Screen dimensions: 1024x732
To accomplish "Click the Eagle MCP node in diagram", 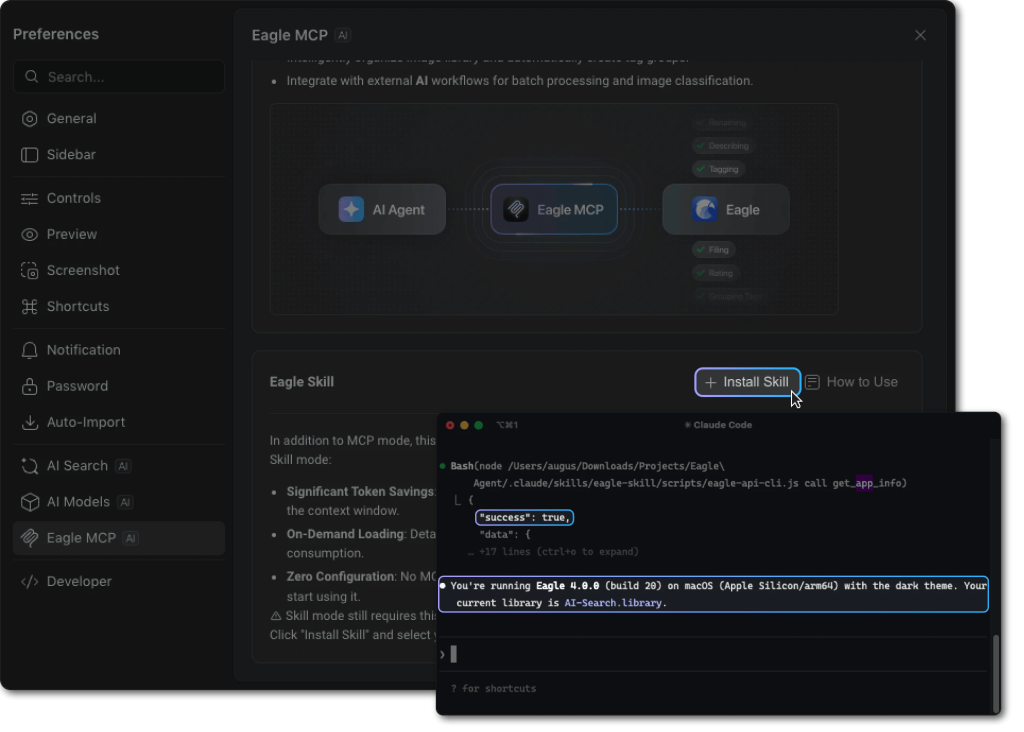I will (x=554, y=210).
